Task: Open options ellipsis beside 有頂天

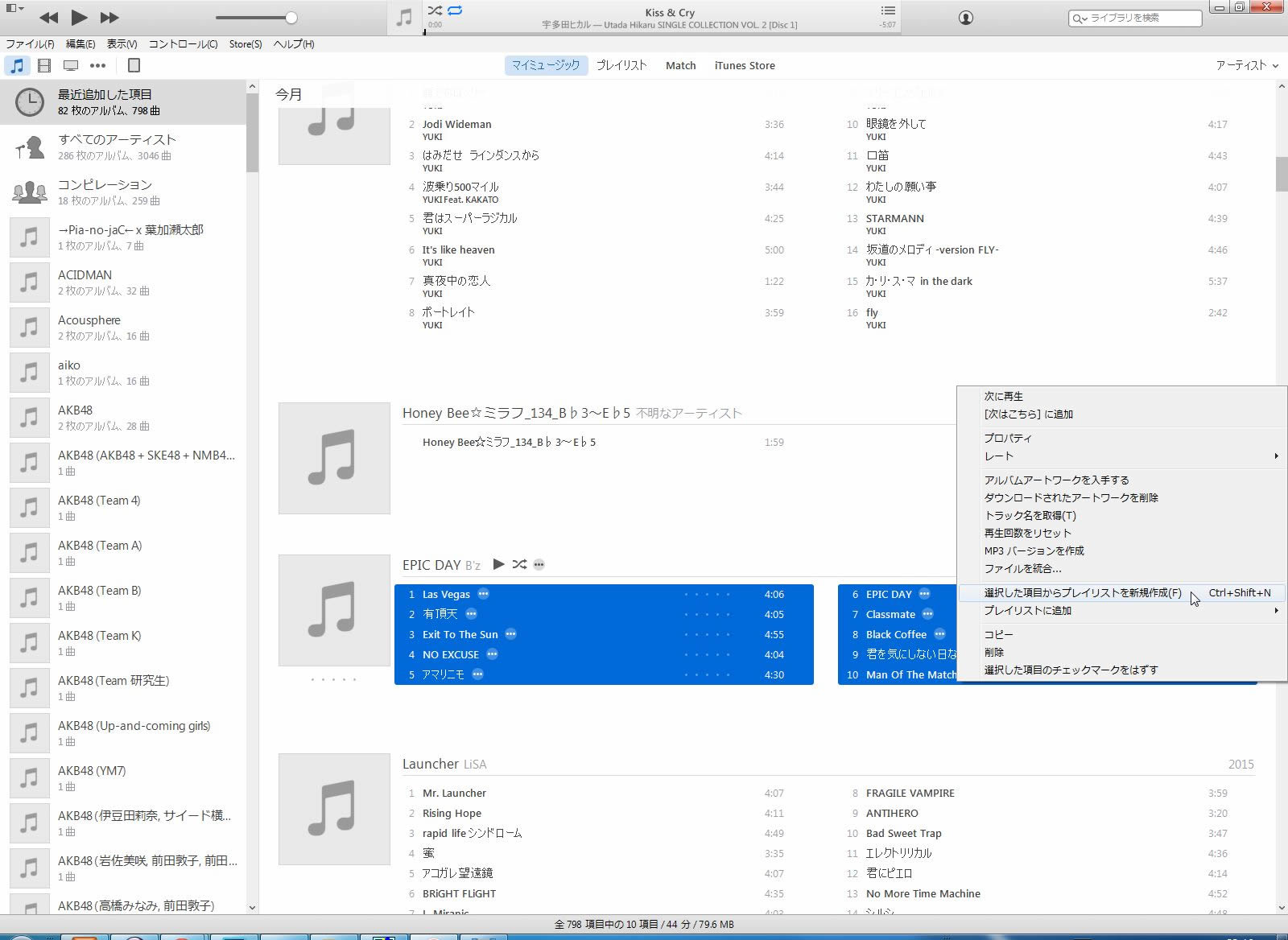Action: pos(471,614)
